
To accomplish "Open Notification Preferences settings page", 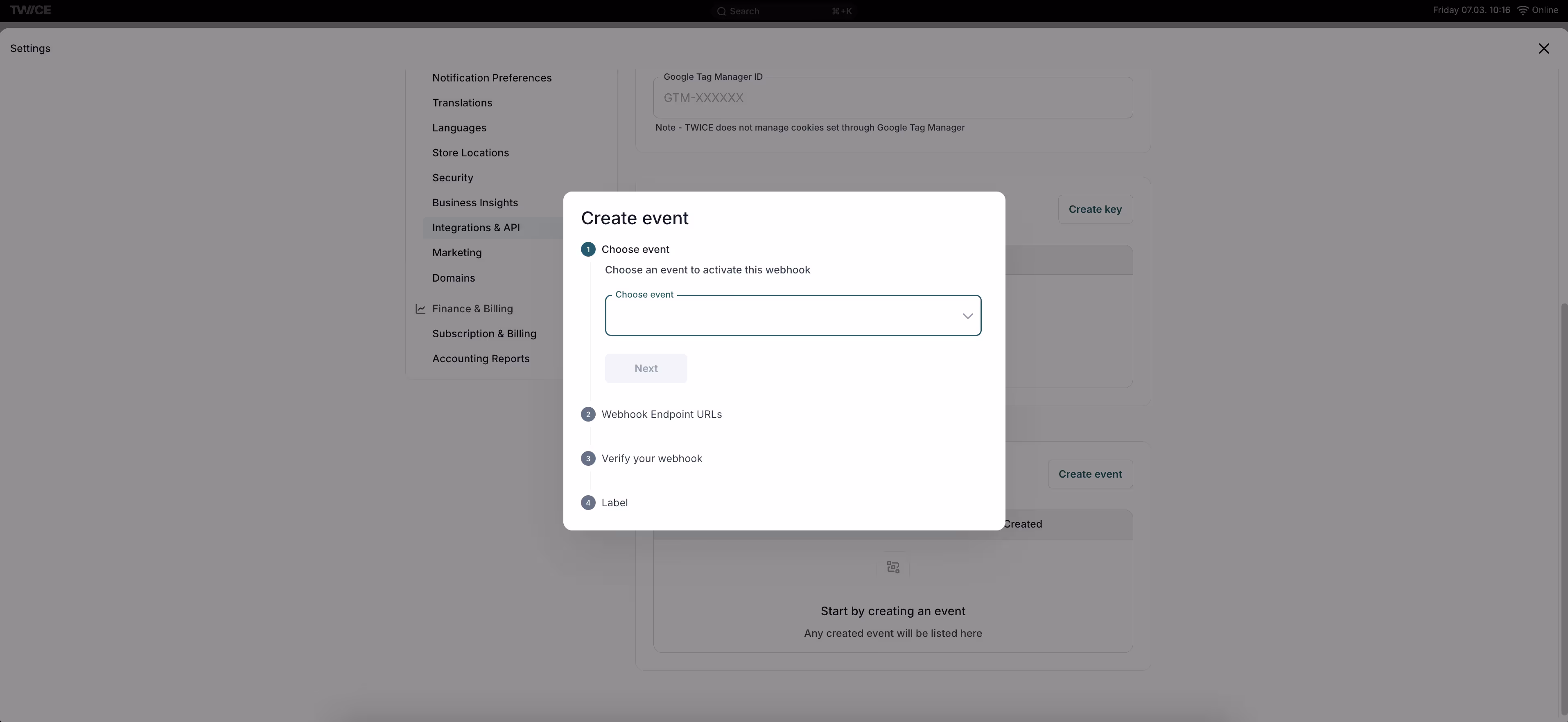I will tap(492, 78).
